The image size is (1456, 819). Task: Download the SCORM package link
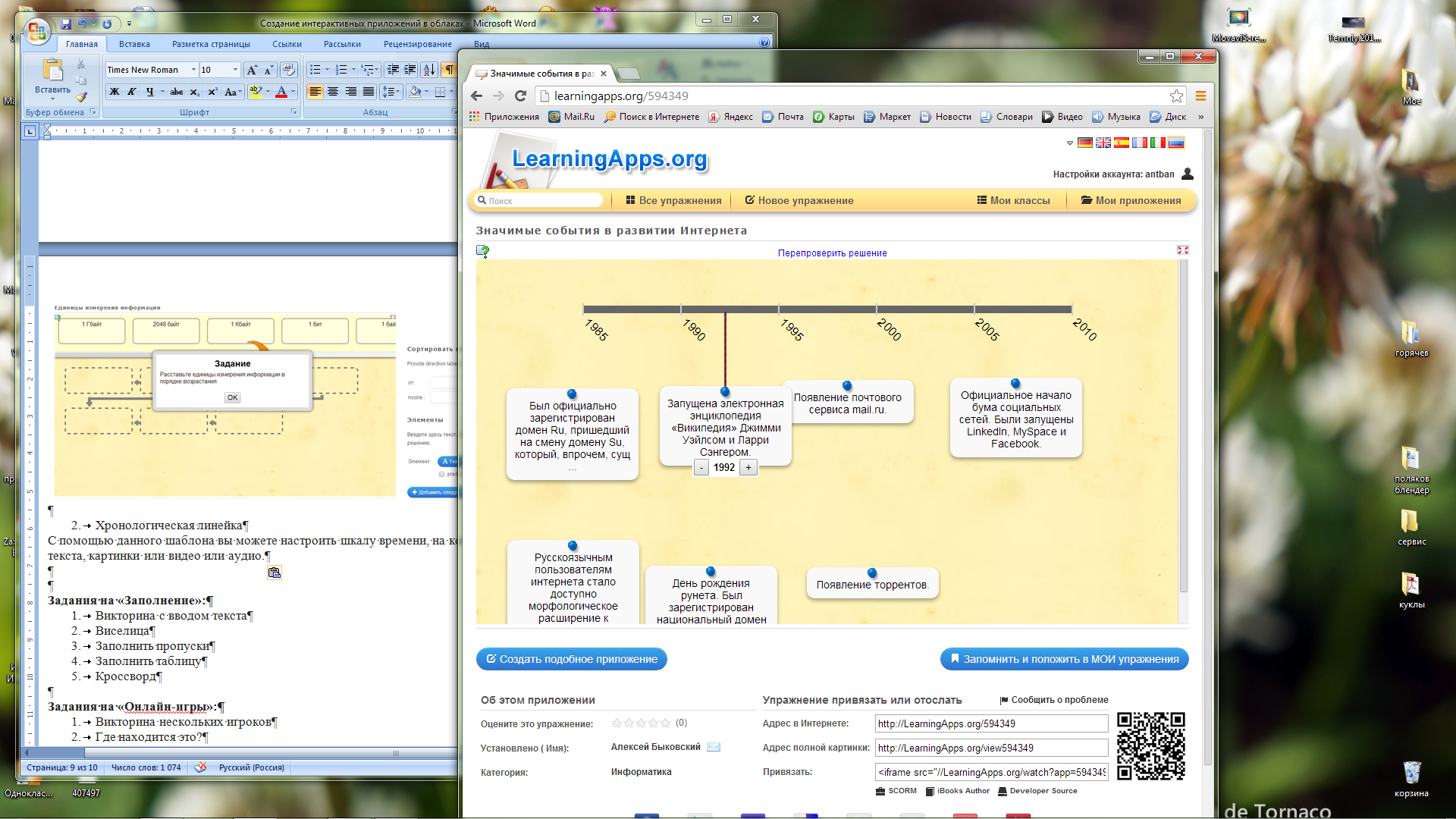(896, 791)
